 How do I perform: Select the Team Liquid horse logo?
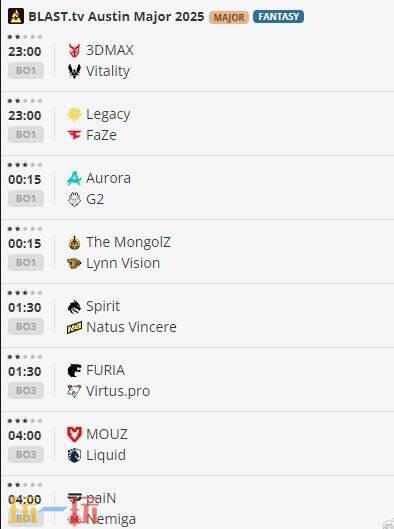click(x=74, y=455)
